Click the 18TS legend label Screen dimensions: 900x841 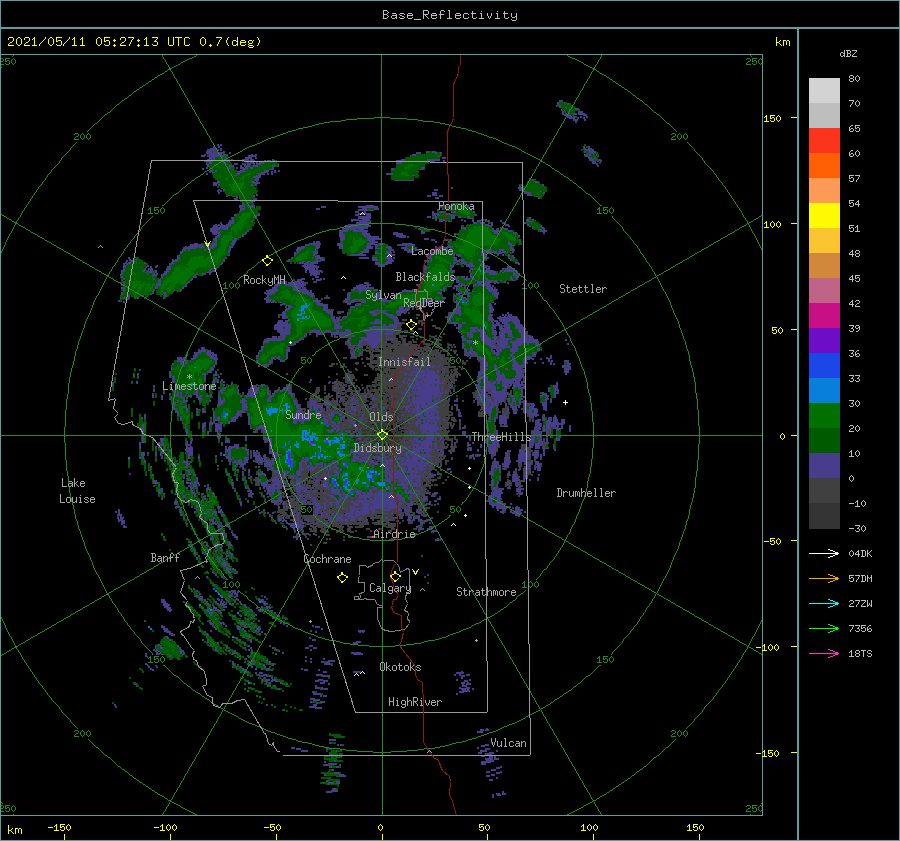[x=860, y=653]
